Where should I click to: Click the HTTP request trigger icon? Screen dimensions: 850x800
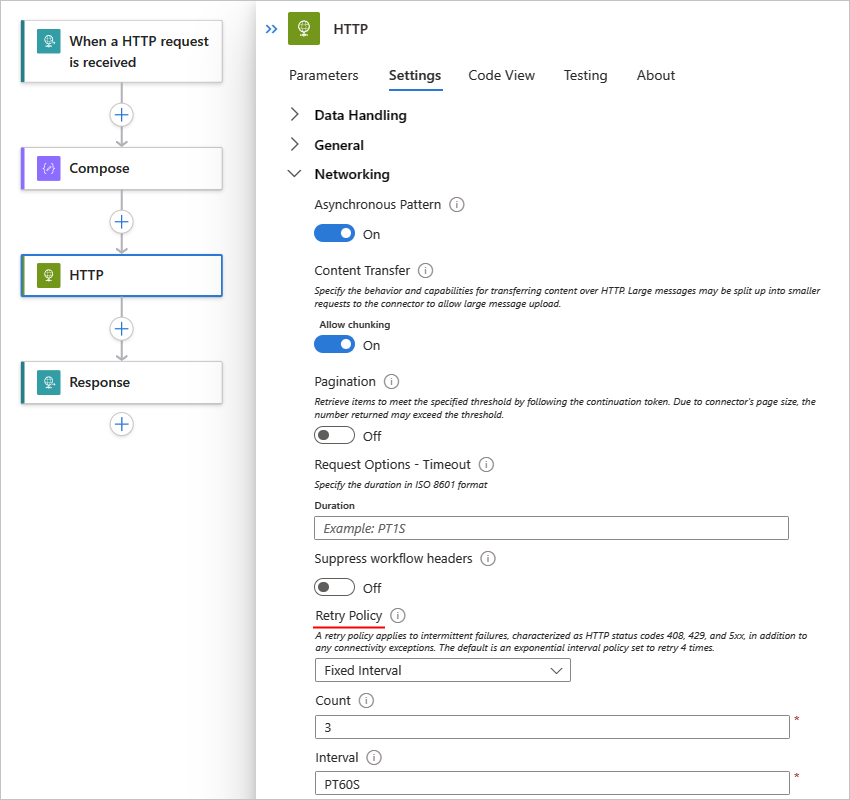click(x=46, y=41)
